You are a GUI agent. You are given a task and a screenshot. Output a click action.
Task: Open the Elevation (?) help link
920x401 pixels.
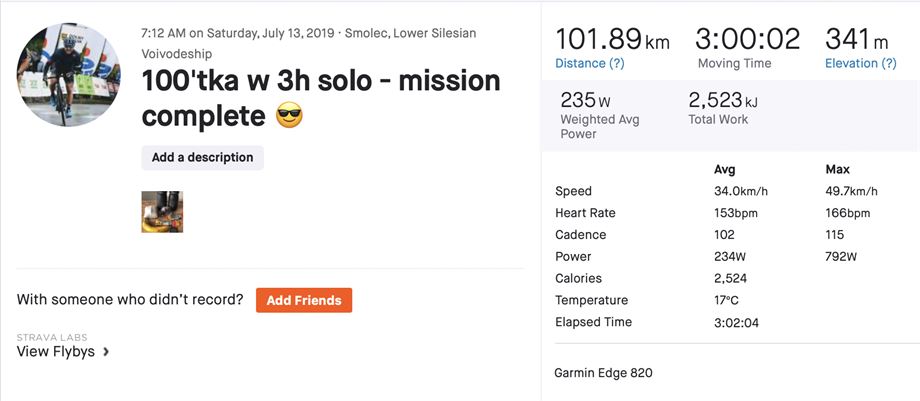[860, 64]
